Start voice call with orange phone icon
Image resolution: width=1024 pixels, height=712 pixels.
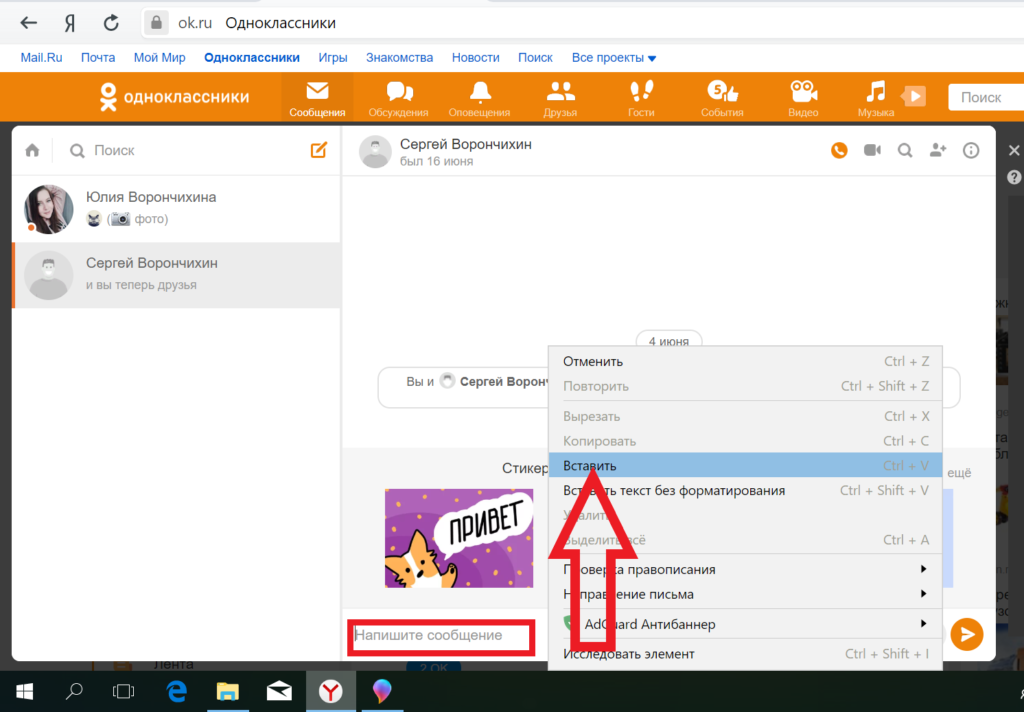tap(839, 151)
